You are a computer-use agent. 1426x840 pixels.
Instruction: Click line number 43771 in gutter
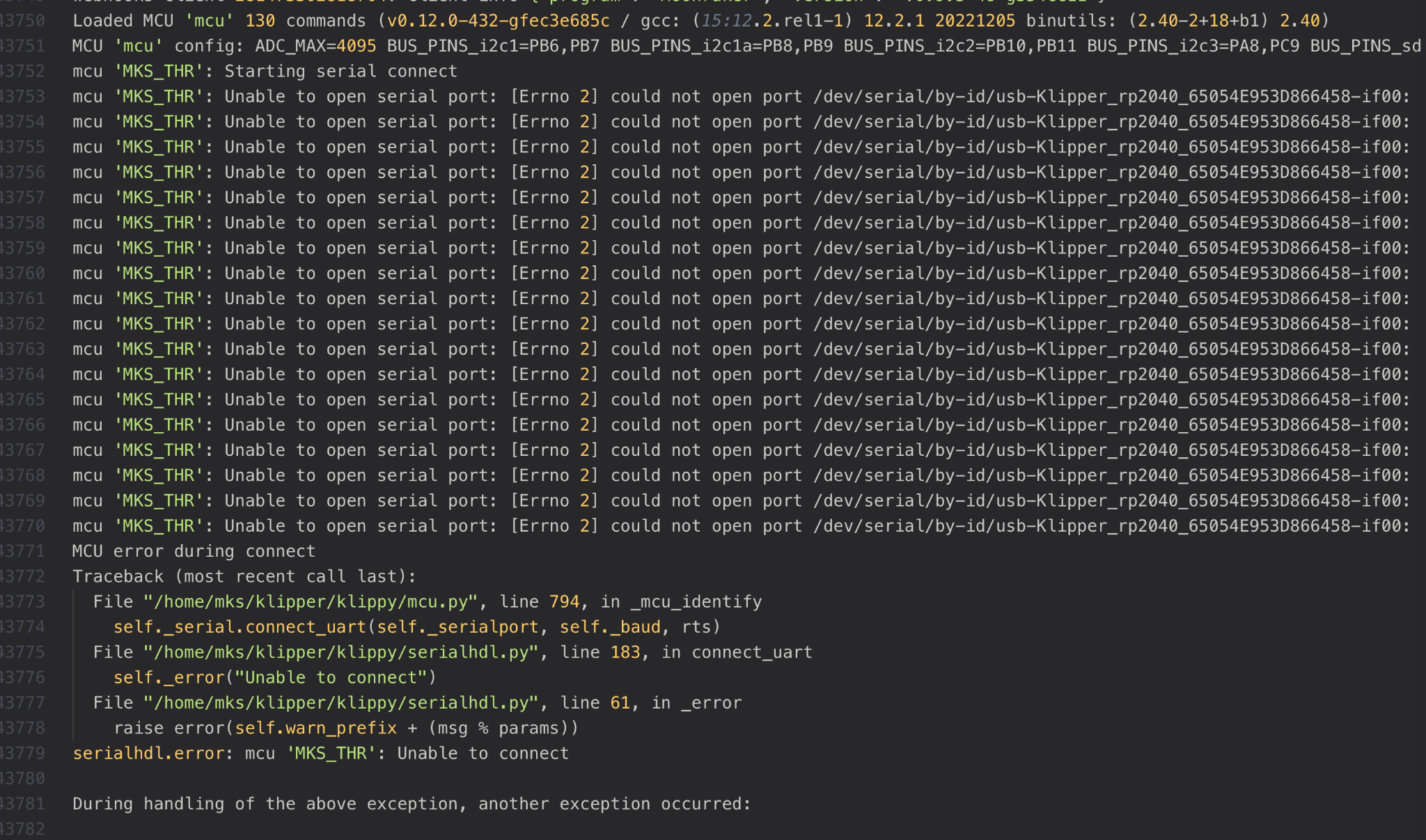click(22, 551)
